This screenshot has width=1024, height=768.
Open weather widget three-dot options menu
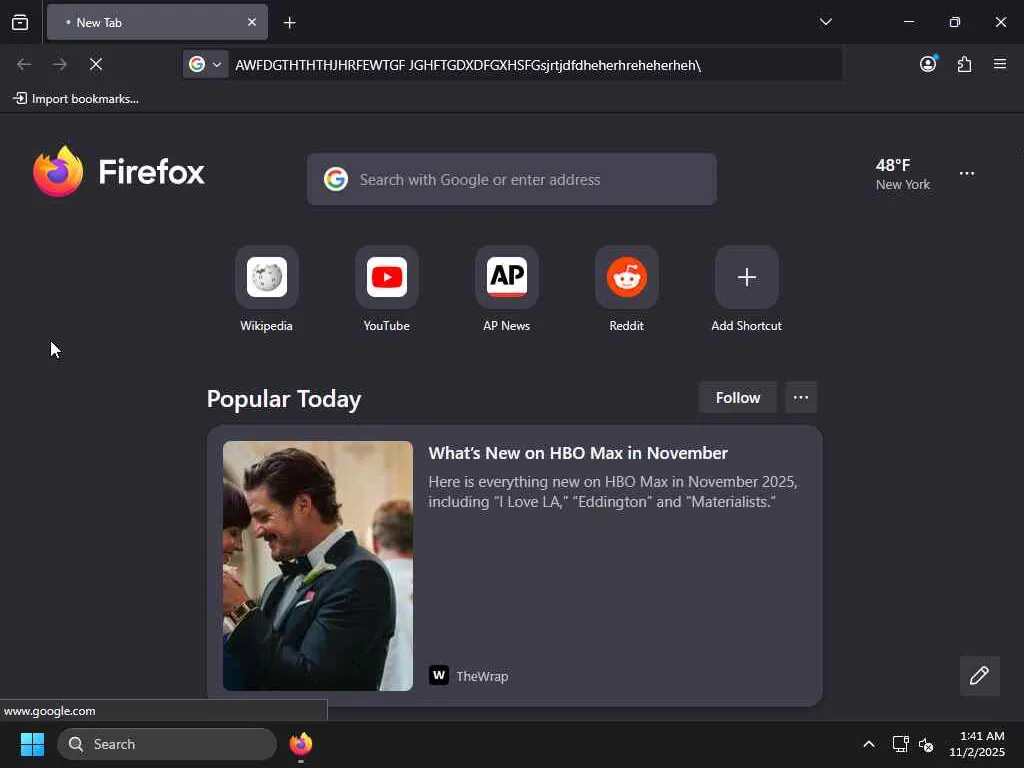967,174
